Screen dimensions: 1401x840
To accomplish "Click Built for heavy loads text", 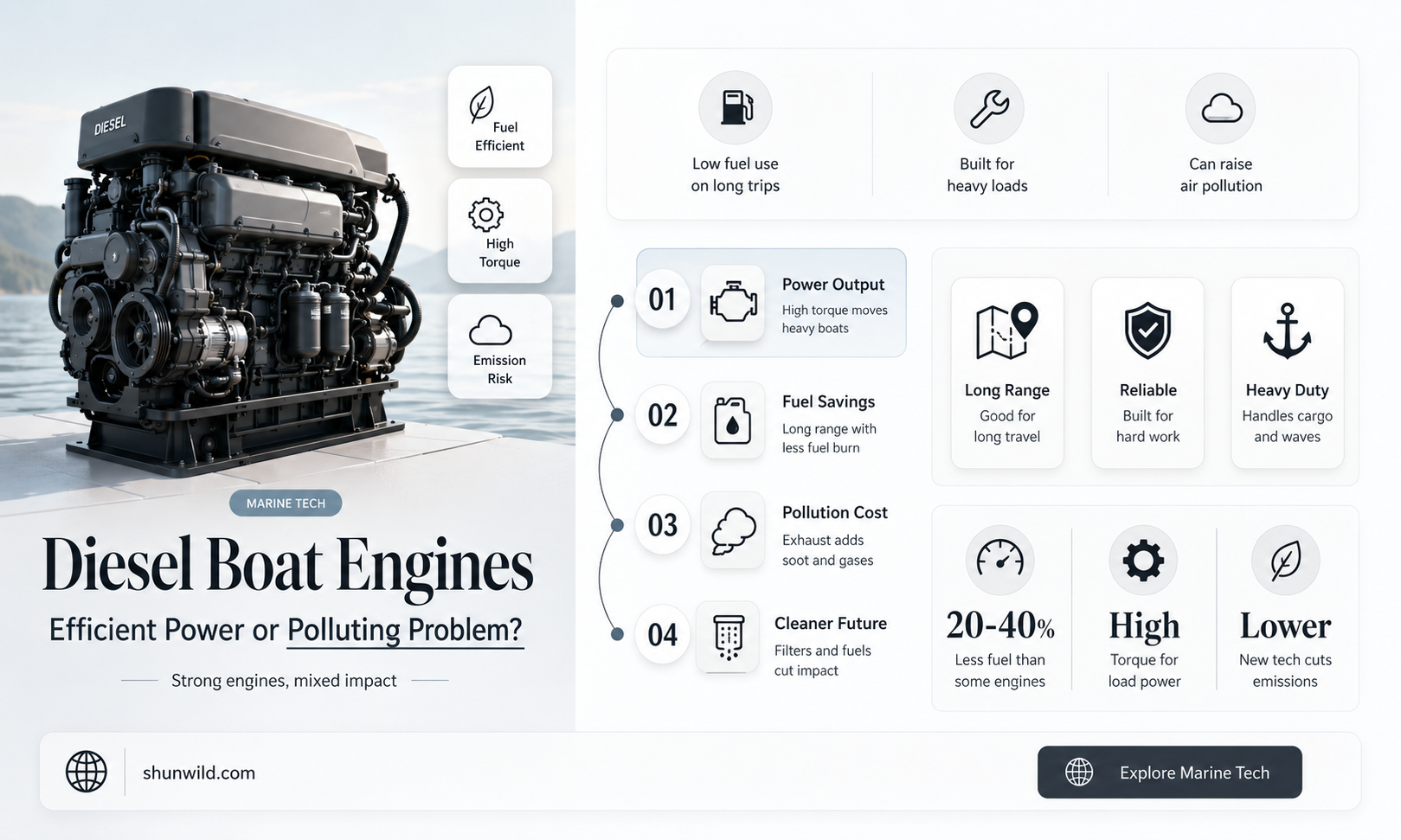I will [x=987, y=175].
